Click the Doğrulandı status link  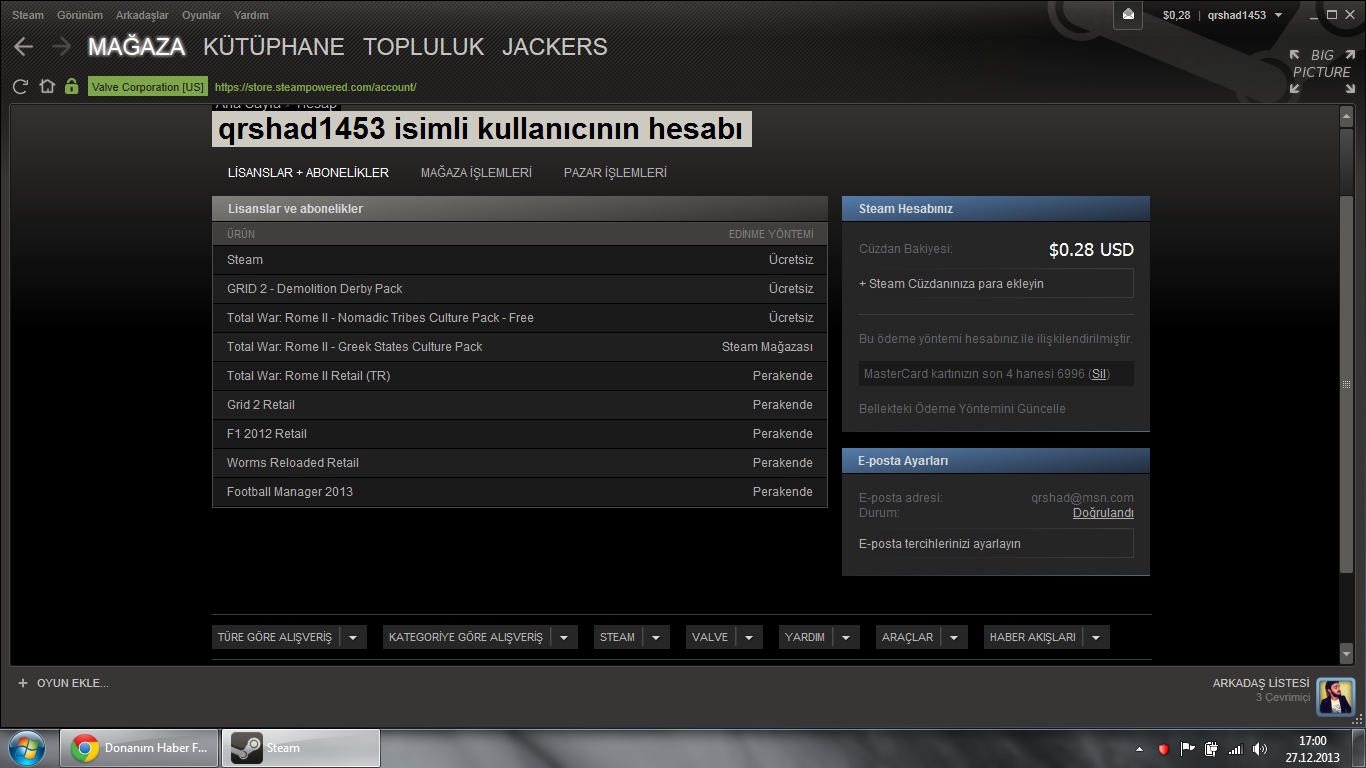coord(1103,513)
